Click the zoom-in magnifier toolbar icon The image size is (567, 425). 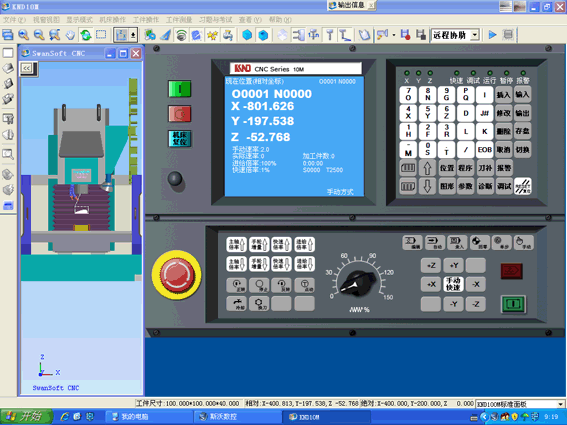tap(24, 35)
